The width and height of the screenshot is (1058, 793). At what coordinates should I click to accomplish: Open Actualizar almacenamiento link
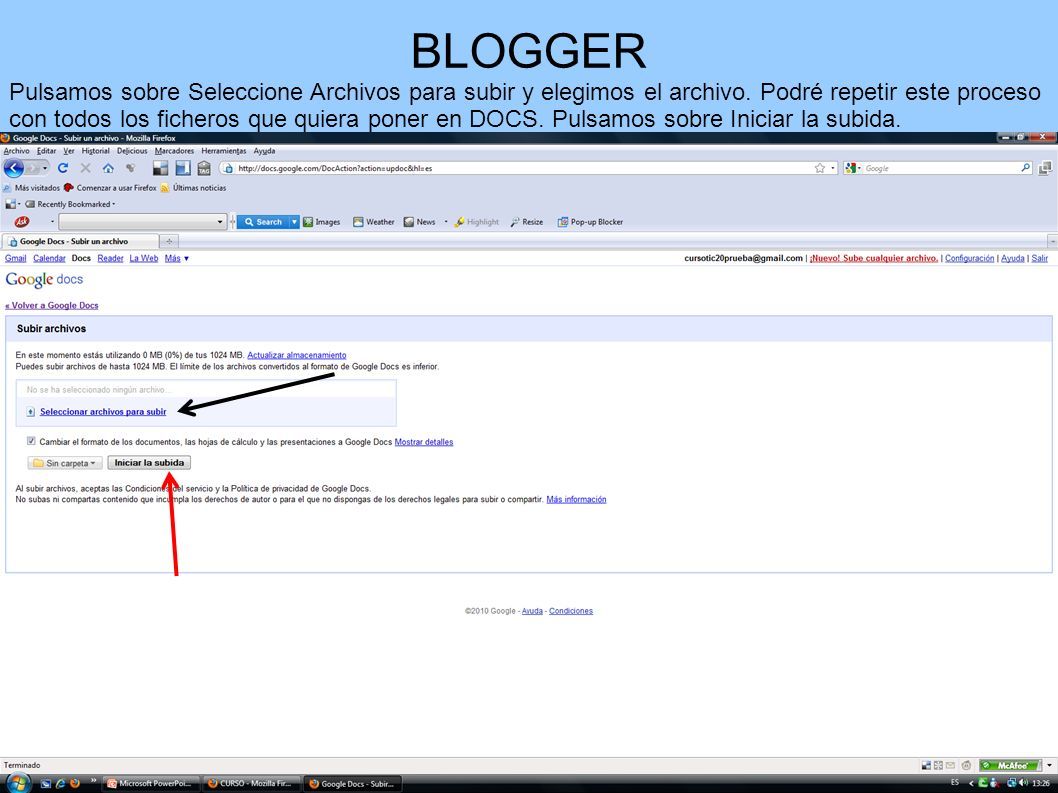point(297,355)
